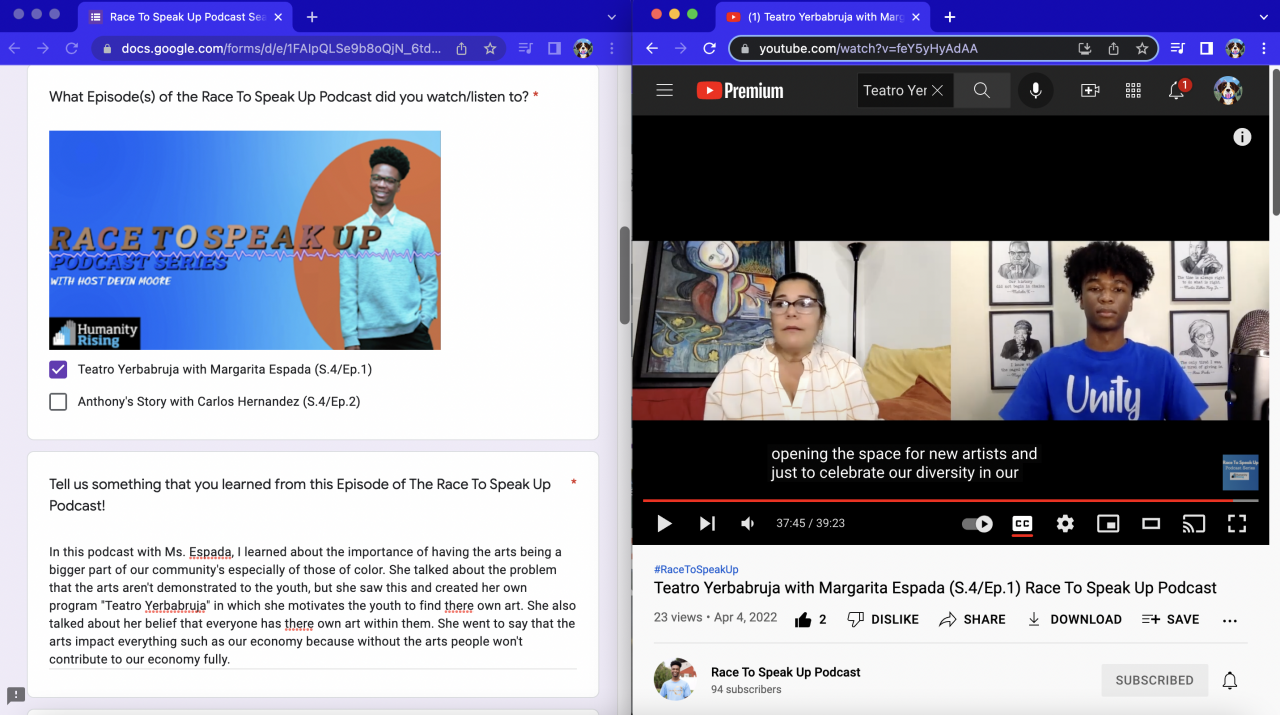Click the SUBSCRIBED button

(1154, 680)
